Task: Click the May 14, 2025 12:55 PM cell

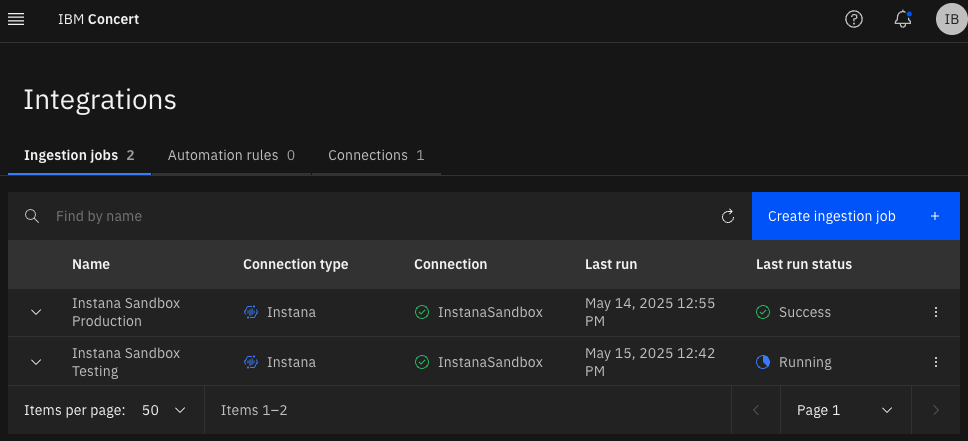Action: (650, 313)
